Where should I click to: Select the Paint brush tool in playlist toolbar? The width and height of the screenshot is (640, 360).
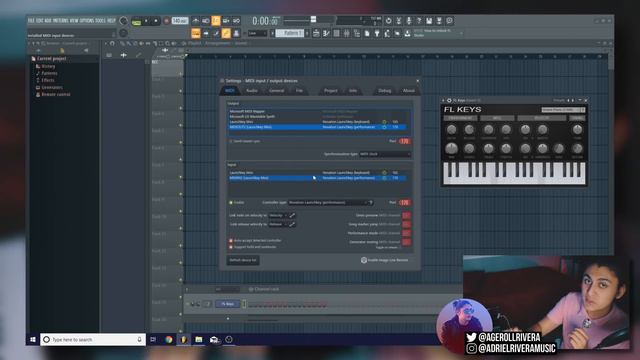point(129,43)
